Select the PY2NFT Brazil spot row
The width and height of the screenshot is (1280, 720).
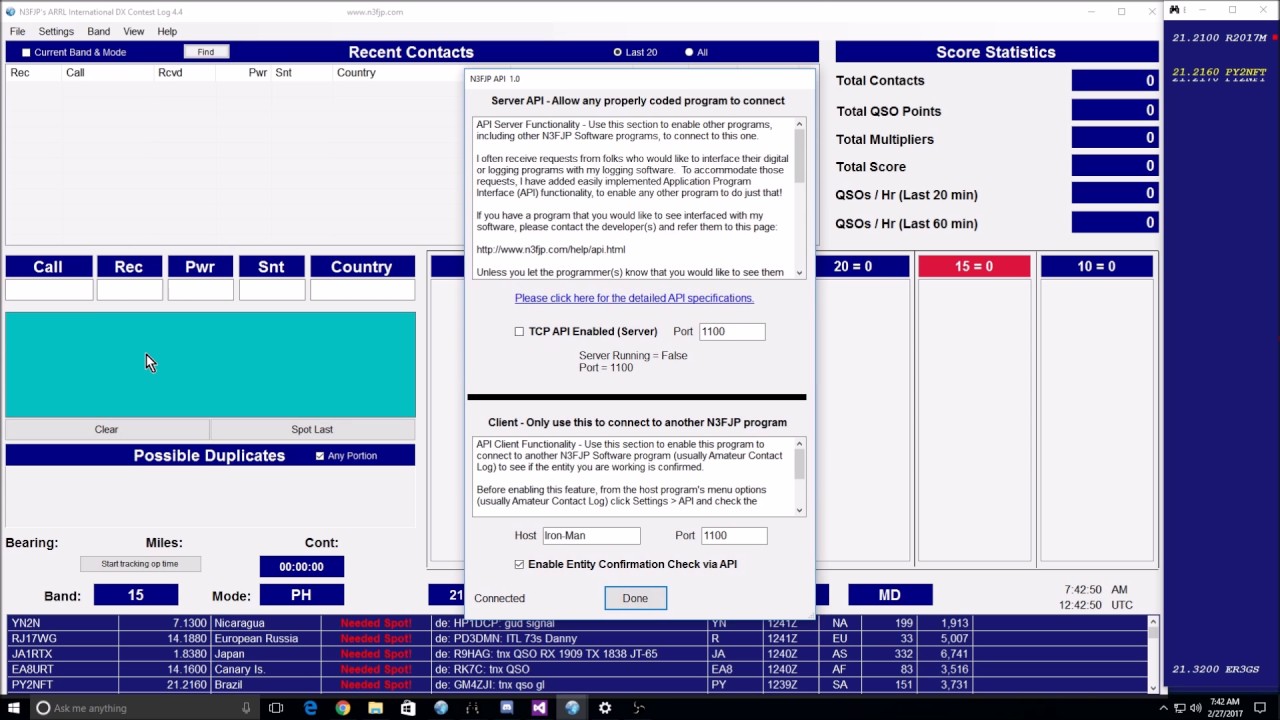(x=578, y=685)
